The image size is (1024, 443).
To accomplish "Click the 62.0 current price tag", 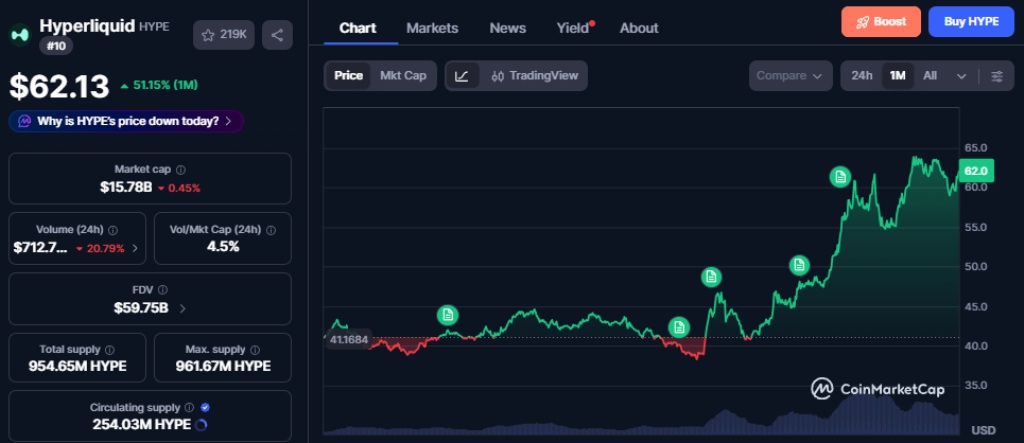I will 976,171.
